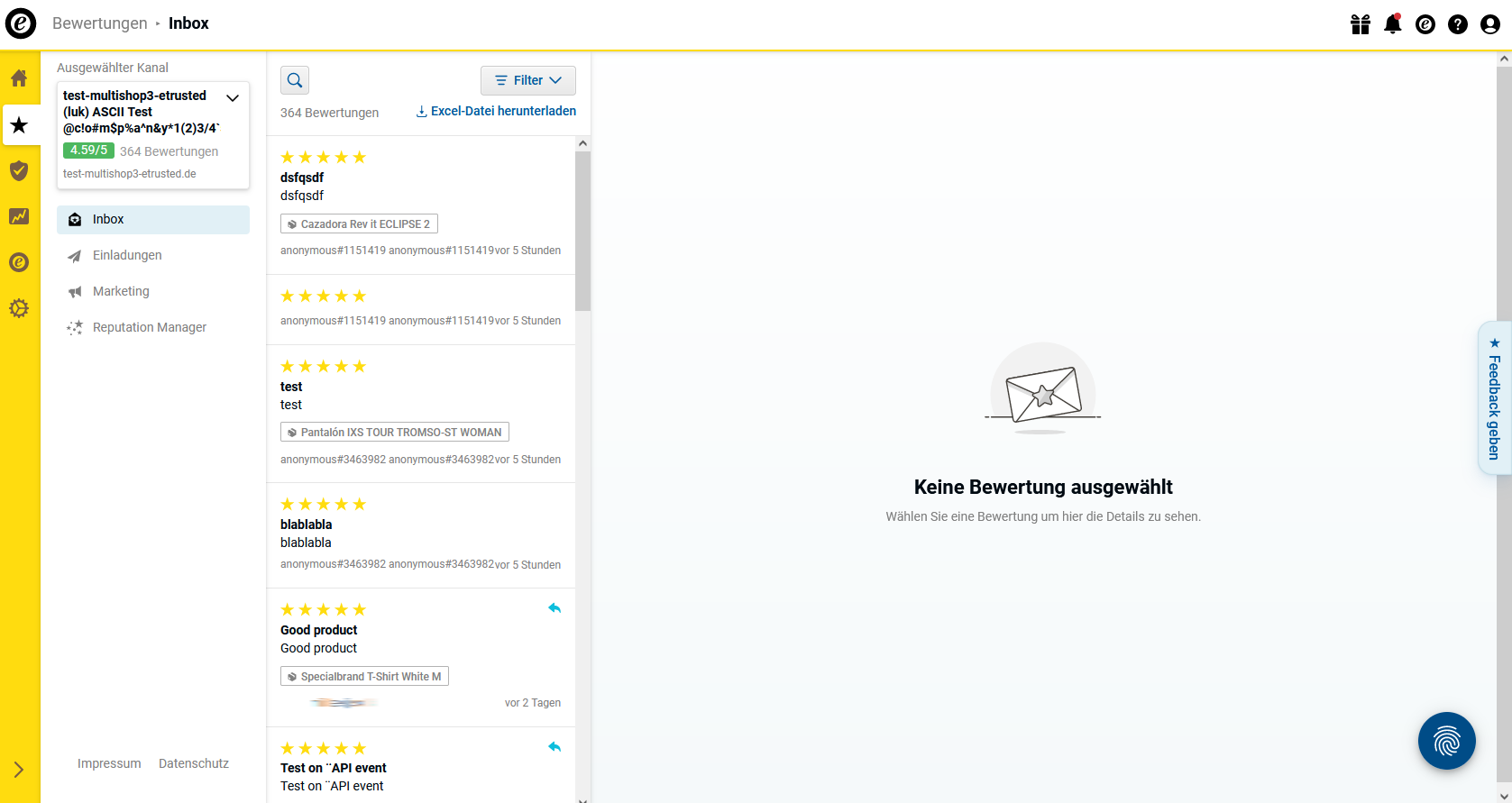Click the search magnifier button
Viewport: 1512px width, 803px height.
coord(295,80)
